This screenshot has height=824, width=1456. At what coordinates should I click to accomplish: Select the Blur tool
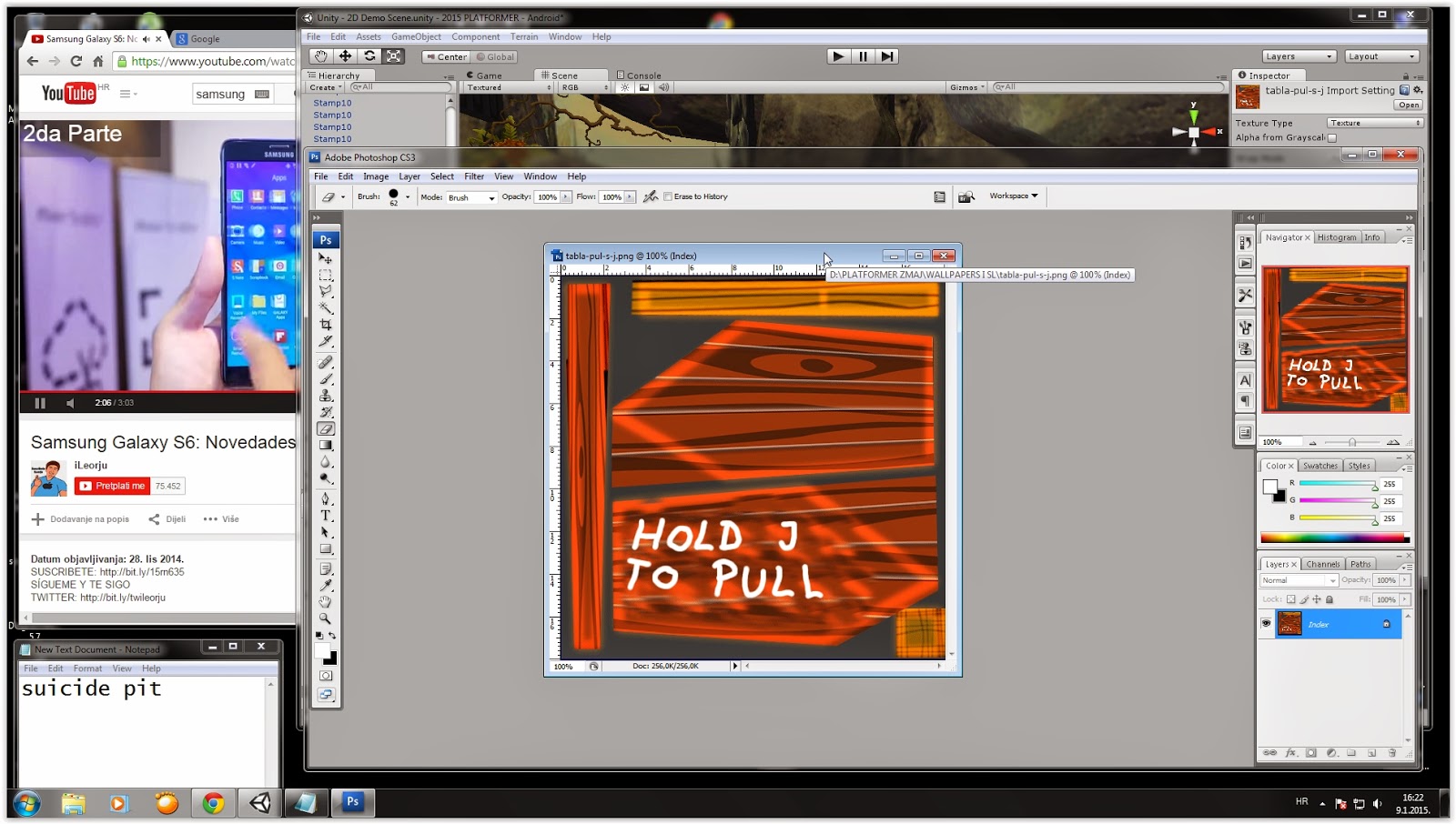coord(326,462)
